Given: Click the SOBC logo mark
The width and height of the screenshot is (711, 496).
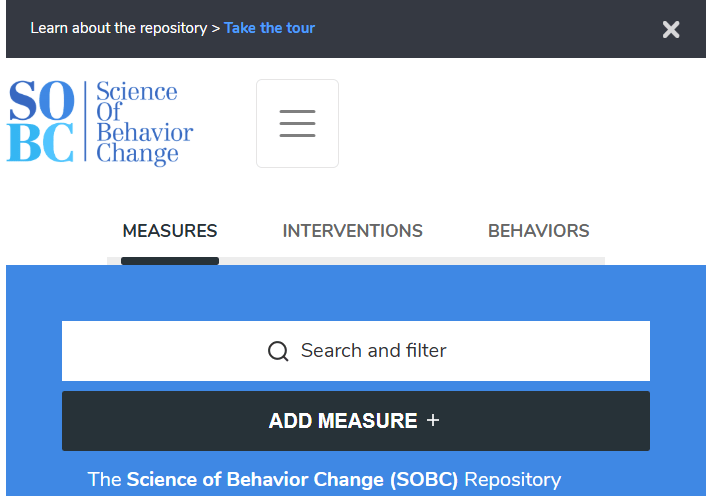Looking at the screenshot, I should [41, 122].
